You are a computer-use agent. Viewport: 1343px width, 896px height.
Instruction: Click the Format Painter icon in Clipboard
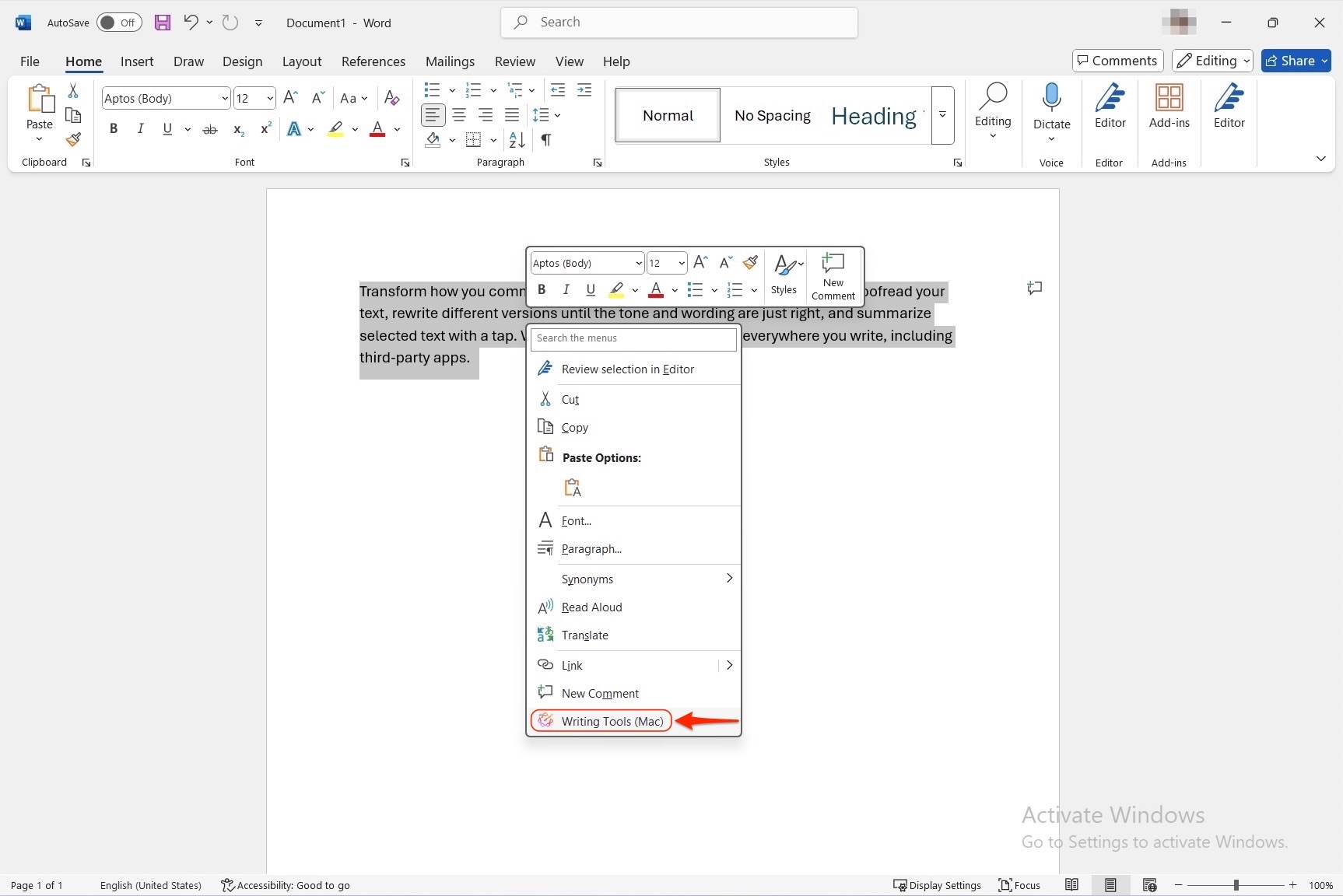click(x=73, y=140)
